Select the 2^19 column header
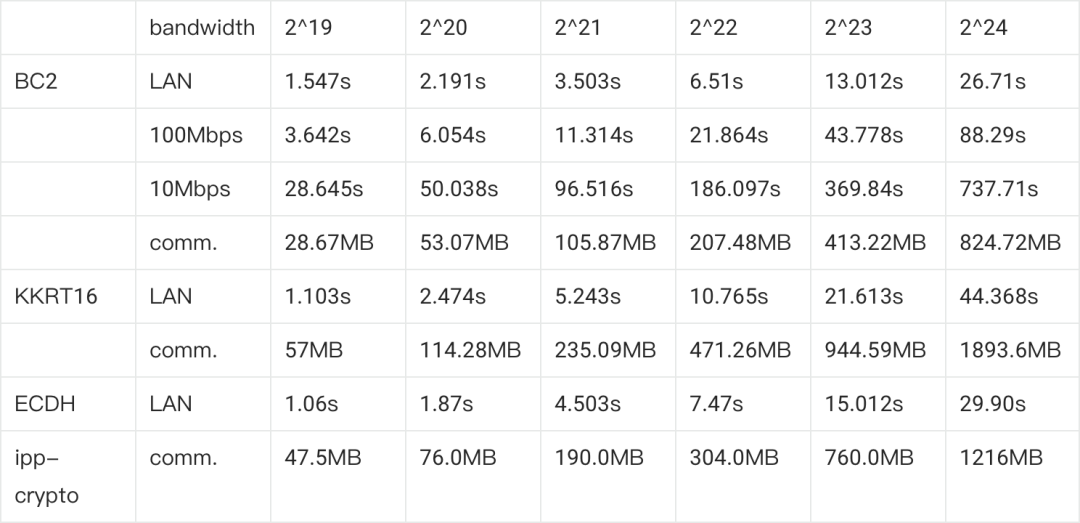Screen dimensions: 1080x523 (x=309, y=28)
